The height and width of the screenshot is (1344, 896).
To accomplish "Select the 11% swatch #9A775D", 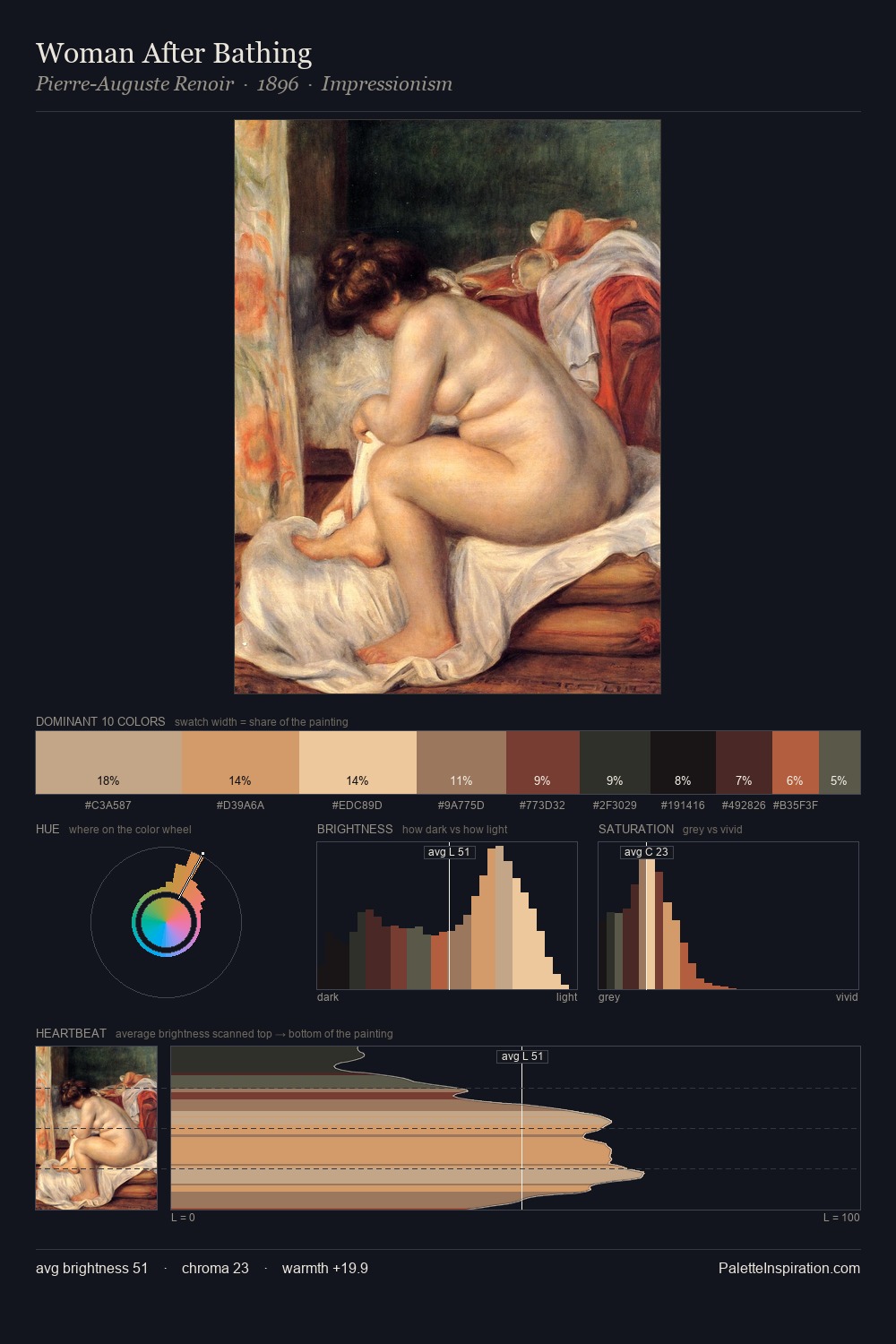I will 461,762.
